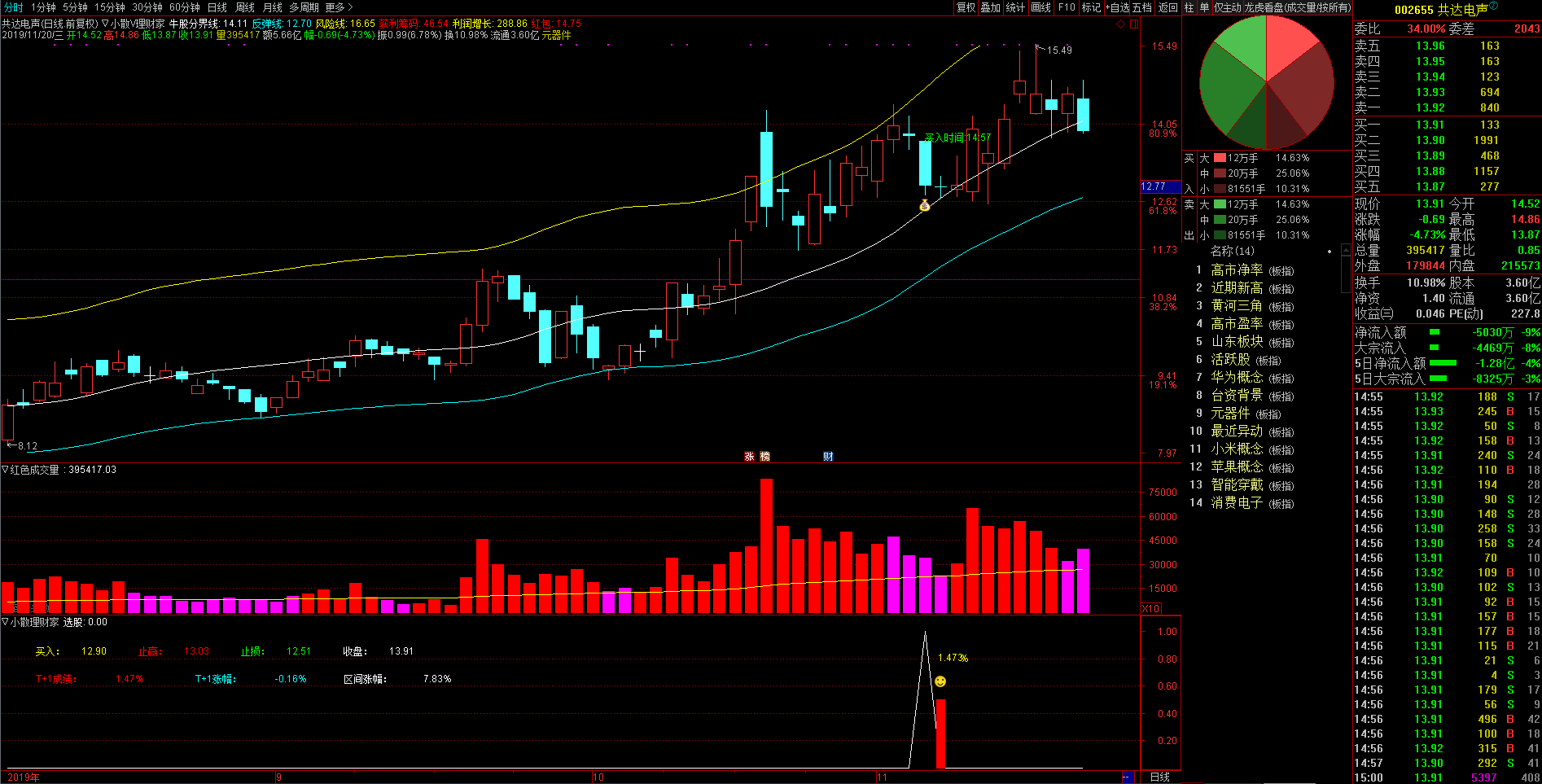Click the diamond icon at chart top-right
The width and height of the screenshot is (1542, 784).
click(1121, 24)
